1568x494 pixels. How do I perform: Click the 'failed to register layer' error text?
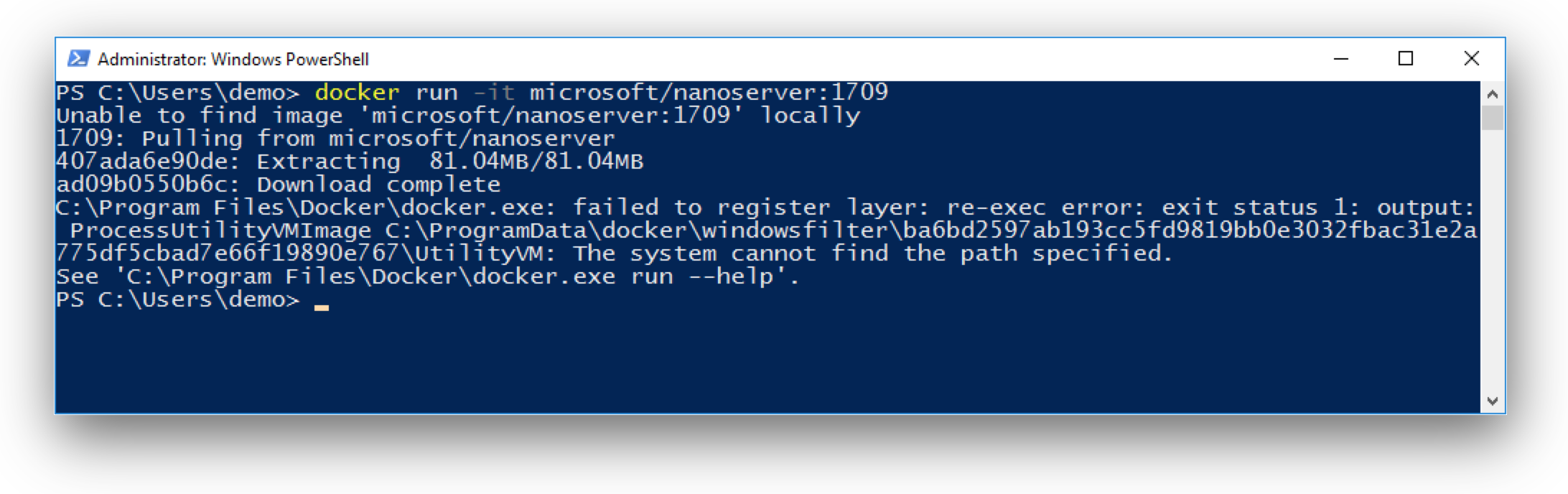click(751, 208)
